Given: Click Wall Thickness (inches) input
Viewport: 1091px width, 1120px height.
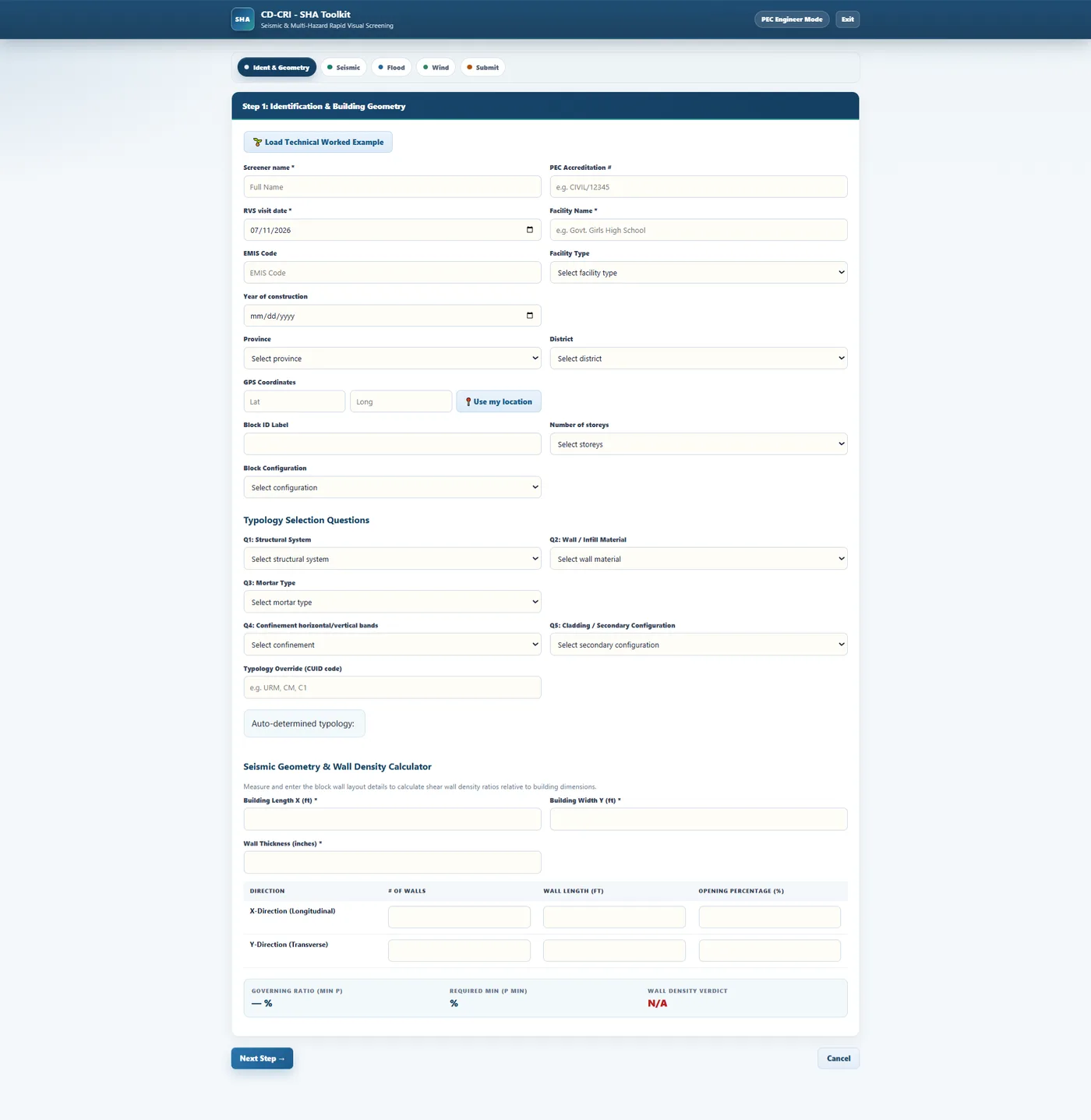Looking at the screenshot, I should coord(392,862).
